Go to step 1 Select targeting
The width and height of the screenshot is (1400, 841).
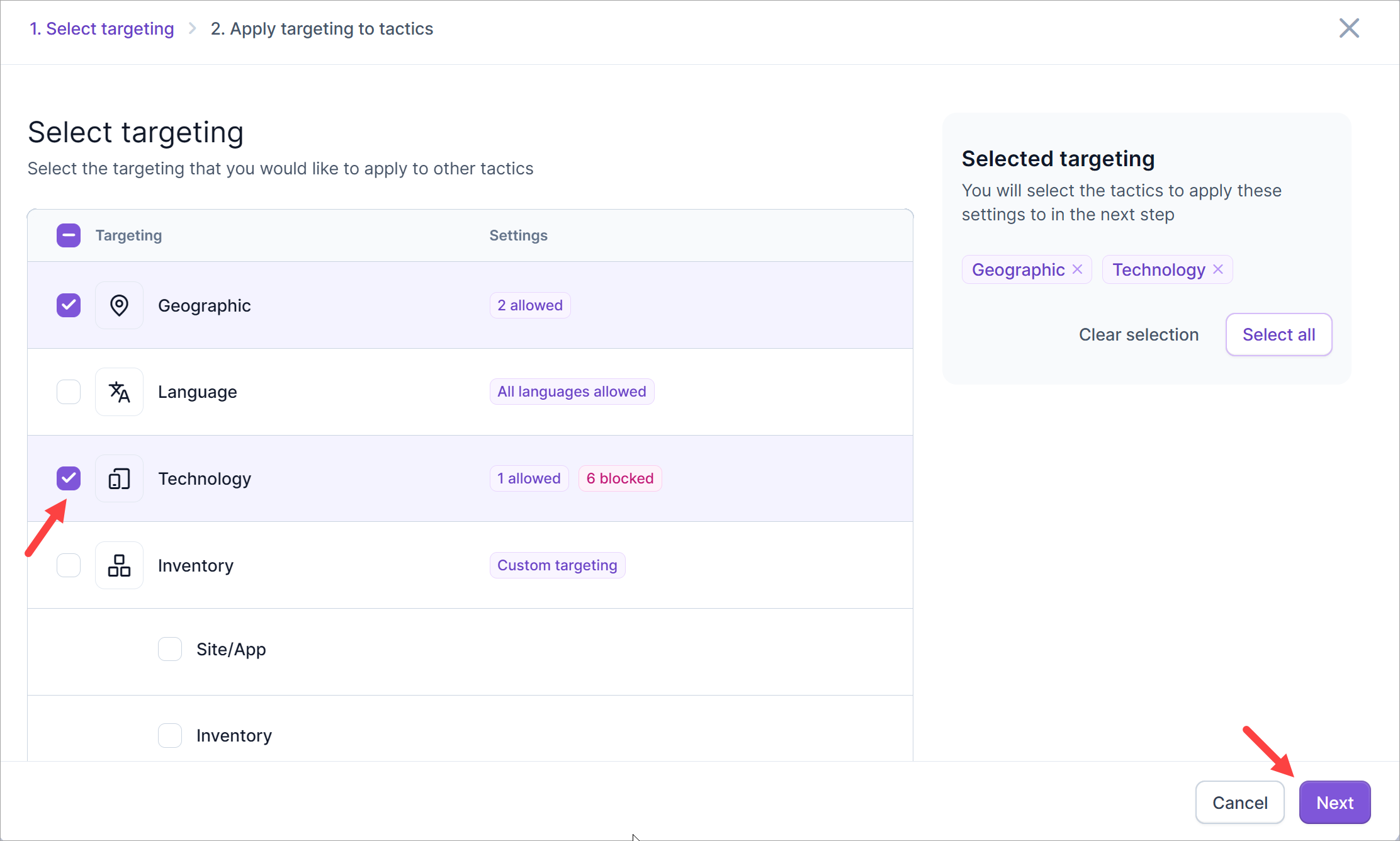pos(102,29)
